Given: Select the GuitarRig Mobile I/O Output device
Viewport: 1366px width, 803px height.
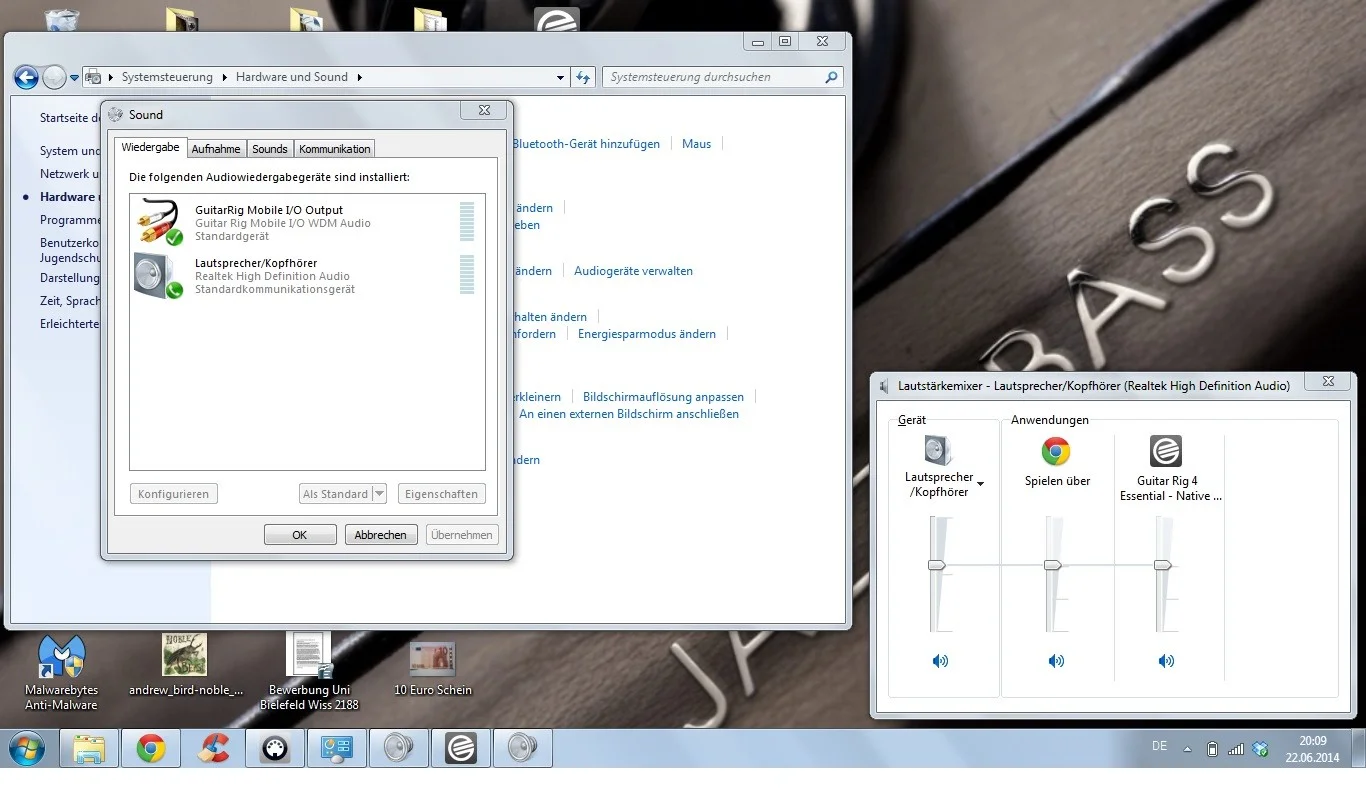Looking at the screenshot, I should (x=268, y=222).
